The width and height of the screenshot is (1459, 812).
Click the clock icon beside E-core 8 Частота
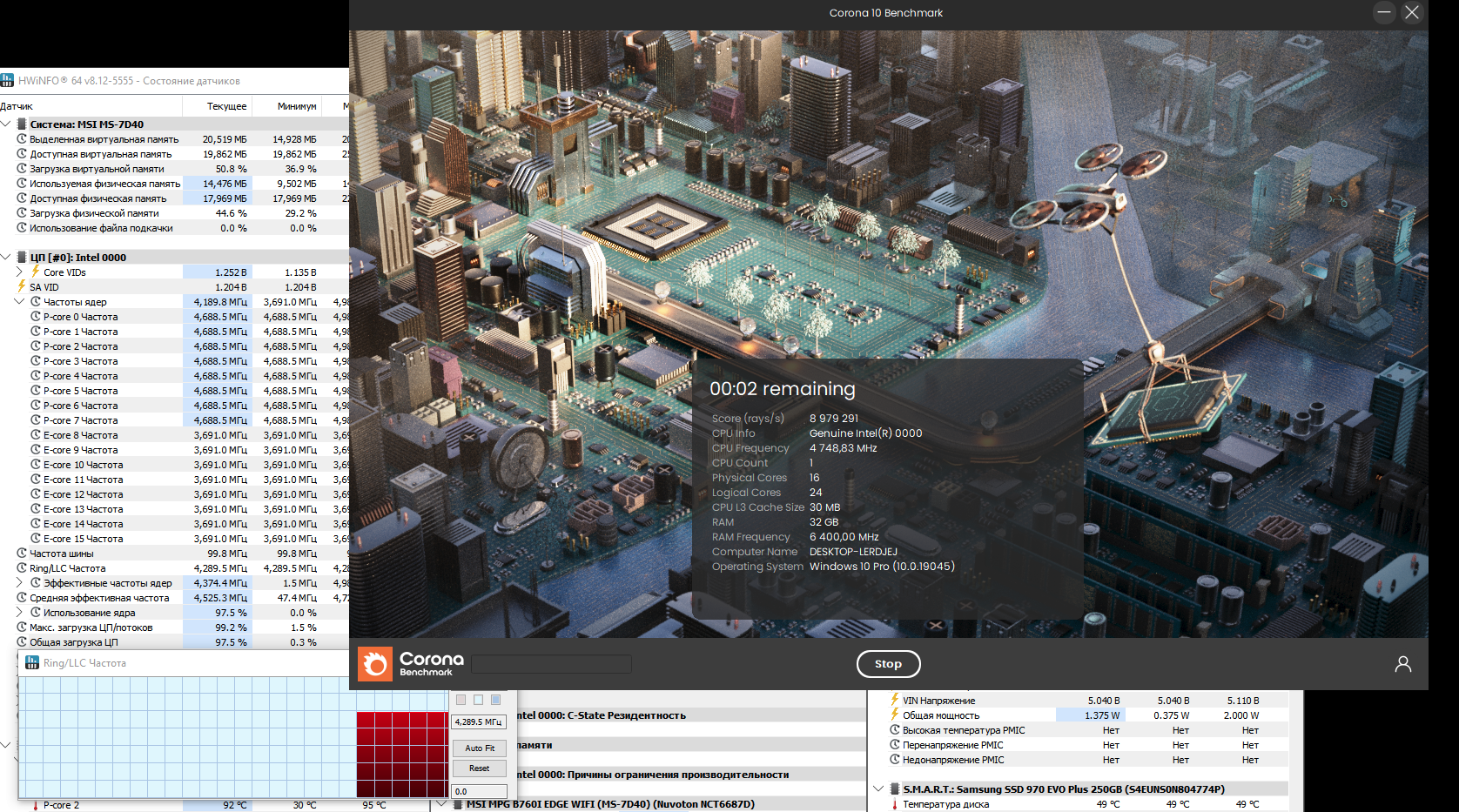pos(36,434)
